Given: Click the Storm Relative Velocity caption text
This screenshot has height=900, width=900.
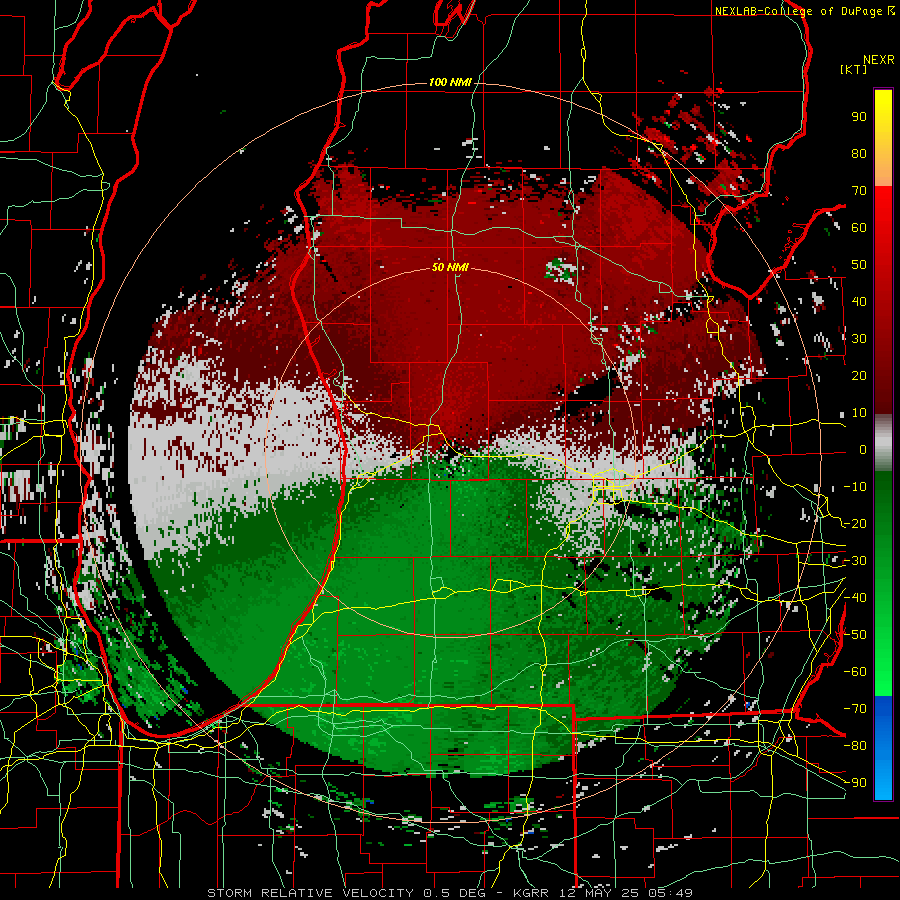Looking at the screenshot, I should click(450, 893).
